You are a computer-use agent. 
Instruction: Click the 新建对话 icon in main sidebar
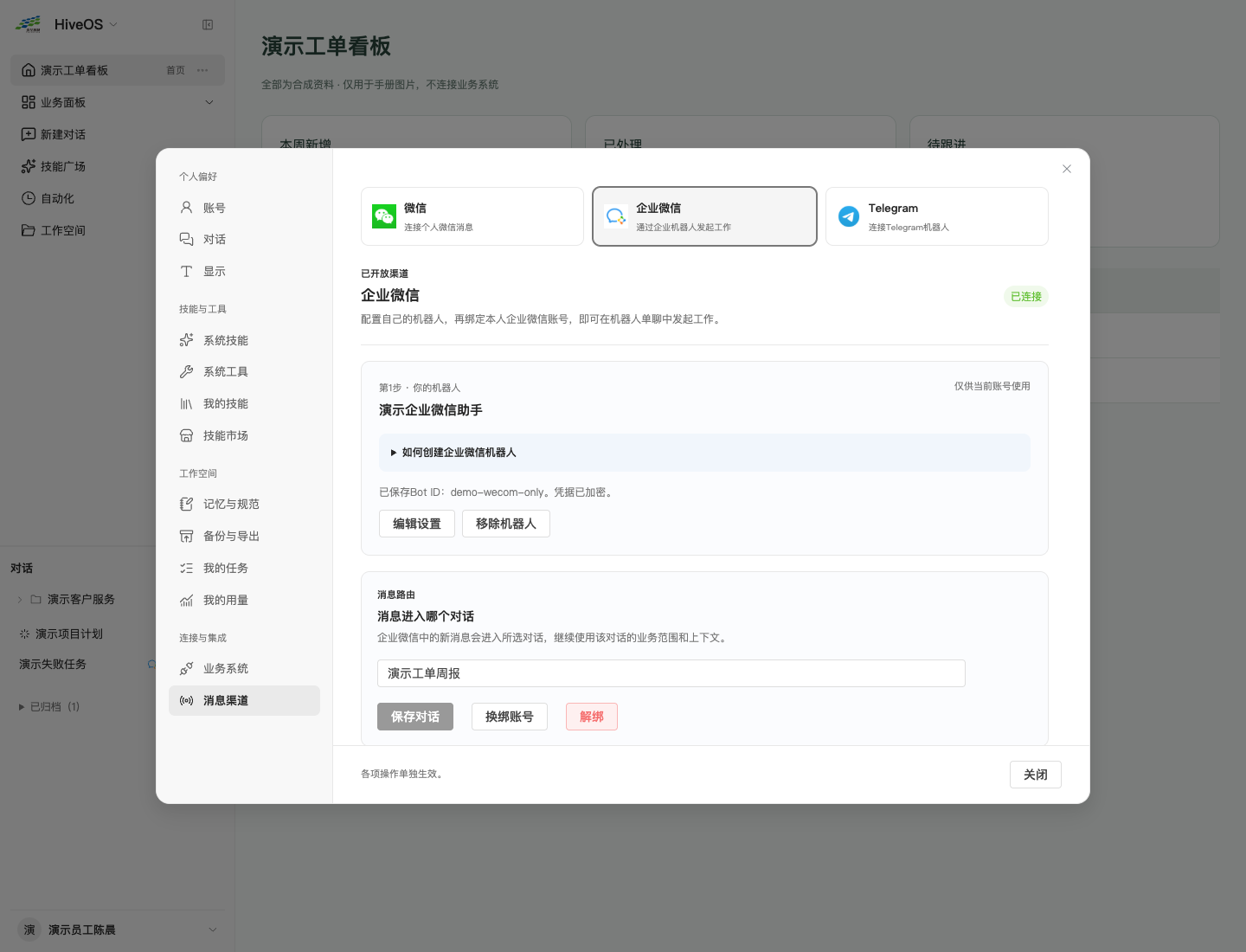[29, 134]
